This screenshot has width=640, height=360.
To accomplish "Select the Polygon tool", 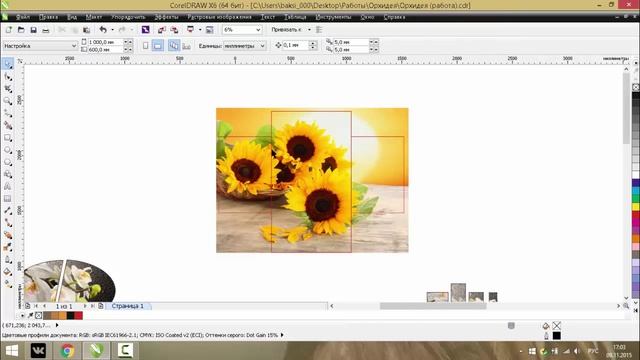I will (7, 162).
